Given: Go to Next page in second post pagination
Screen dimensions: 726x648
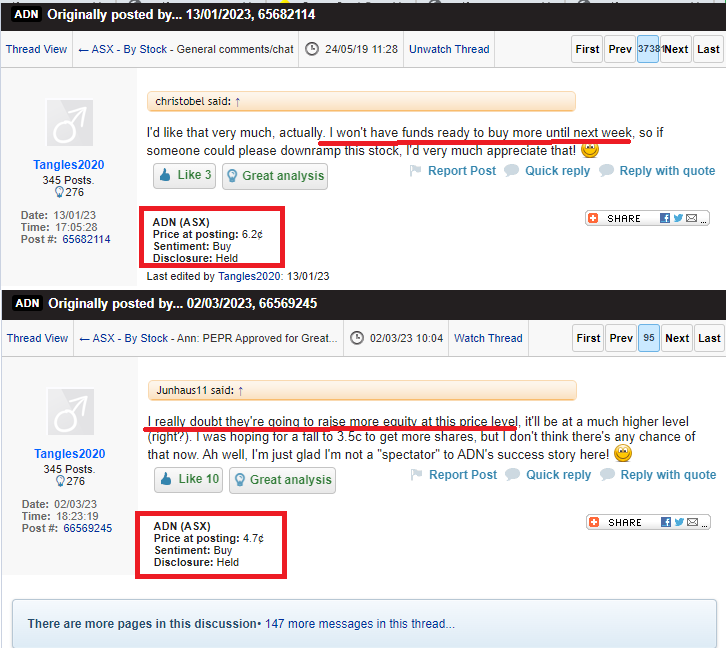Looking at the screenshot, I should (677, 338).
